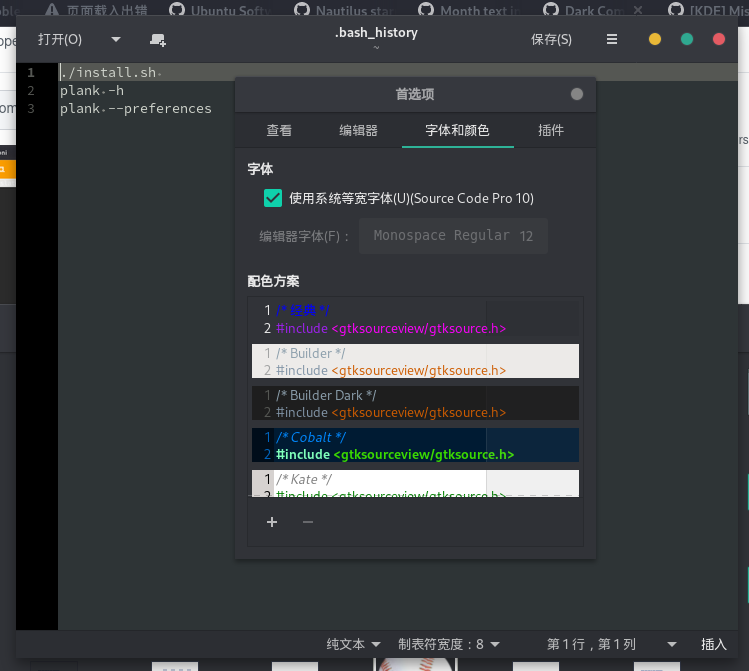This screenshot has height=671, width=749.
Task: Click the 保存(S) button
Action: 551,39
